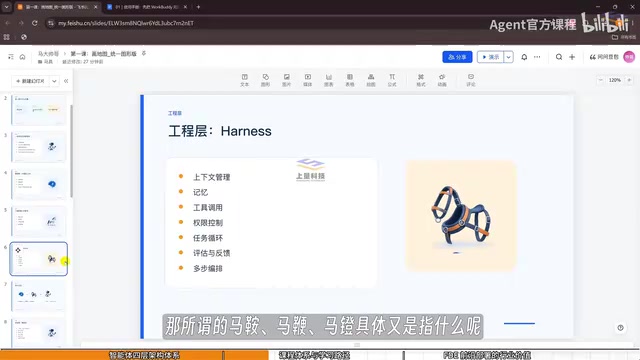Expand the new slide dropdown arrow
640x360 pixels.
[x=54, y=81]
